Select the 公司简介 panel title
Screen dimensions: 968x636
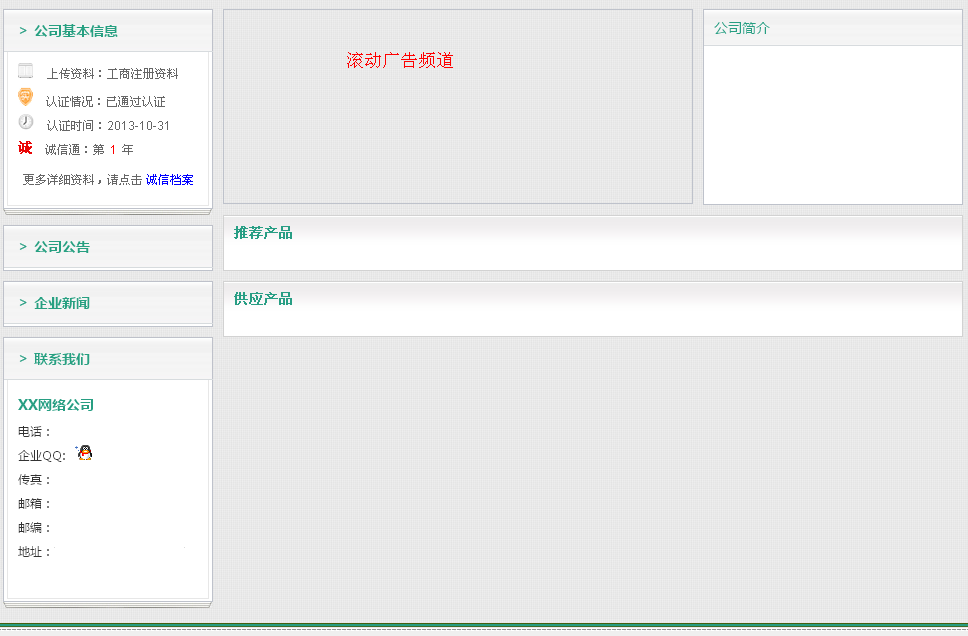742,29
